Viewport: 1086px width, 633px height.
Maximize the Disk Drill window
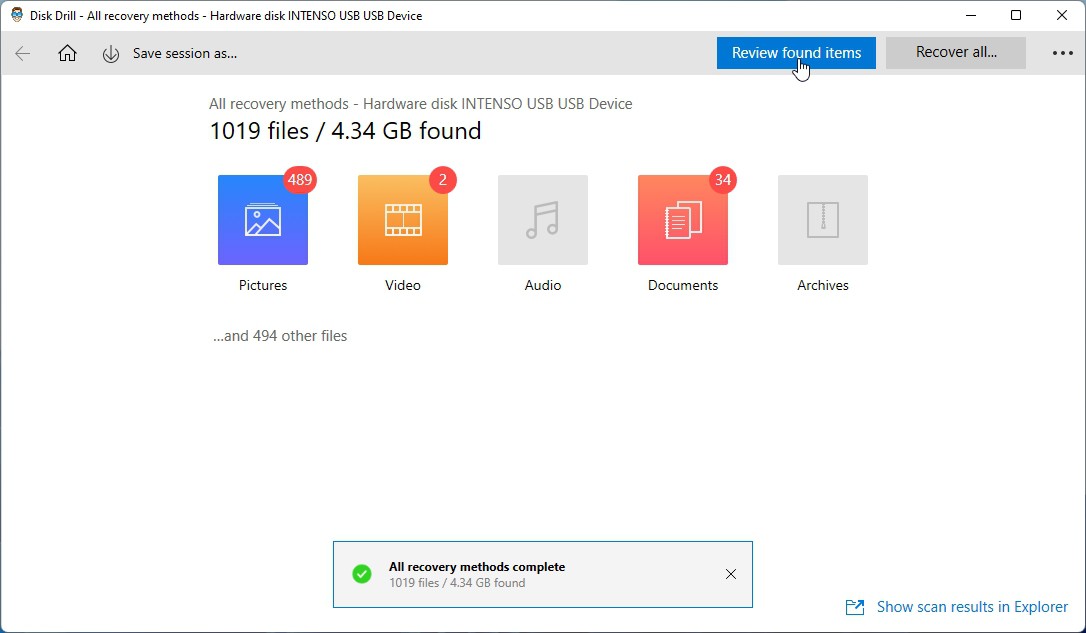(x=1016, y=16)
